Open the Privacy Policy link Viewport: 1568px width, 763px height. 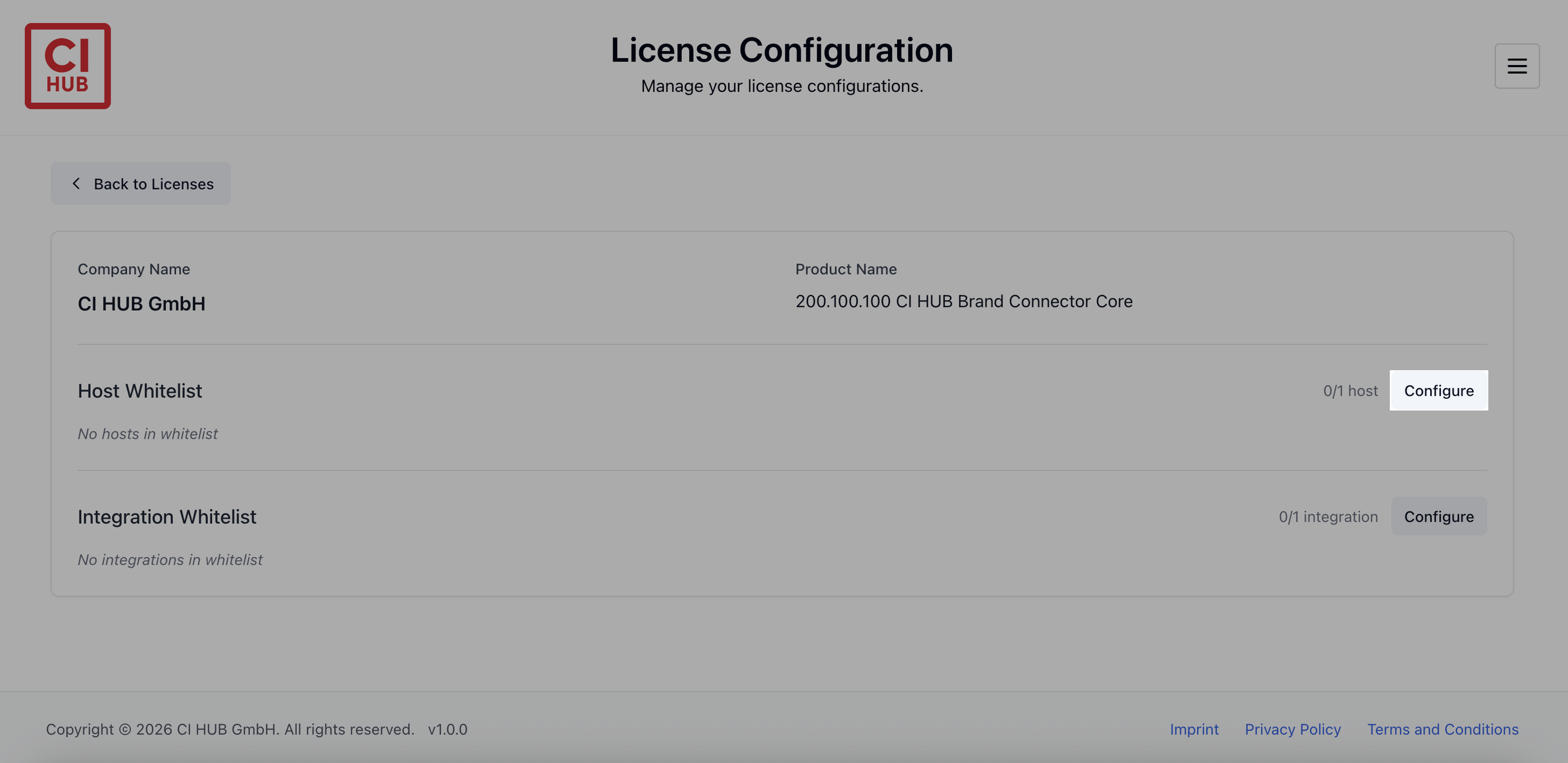(1292, 729)
